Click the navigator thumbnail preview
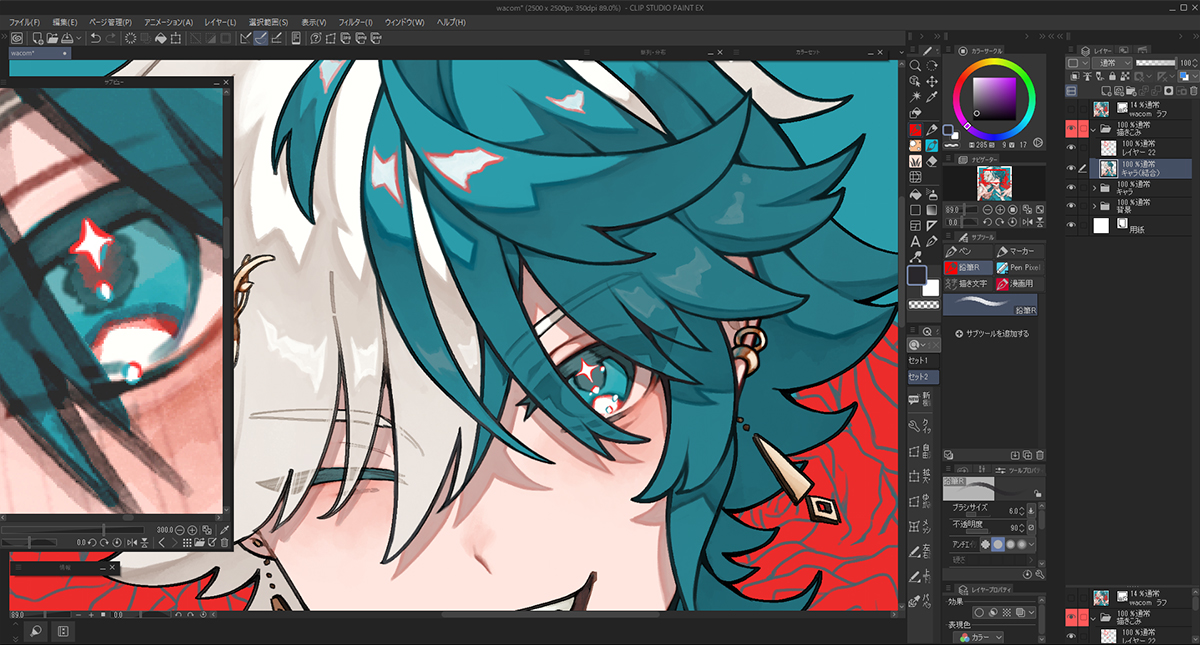Screen dimensions: 1200x645 click(x=995, y=182)
